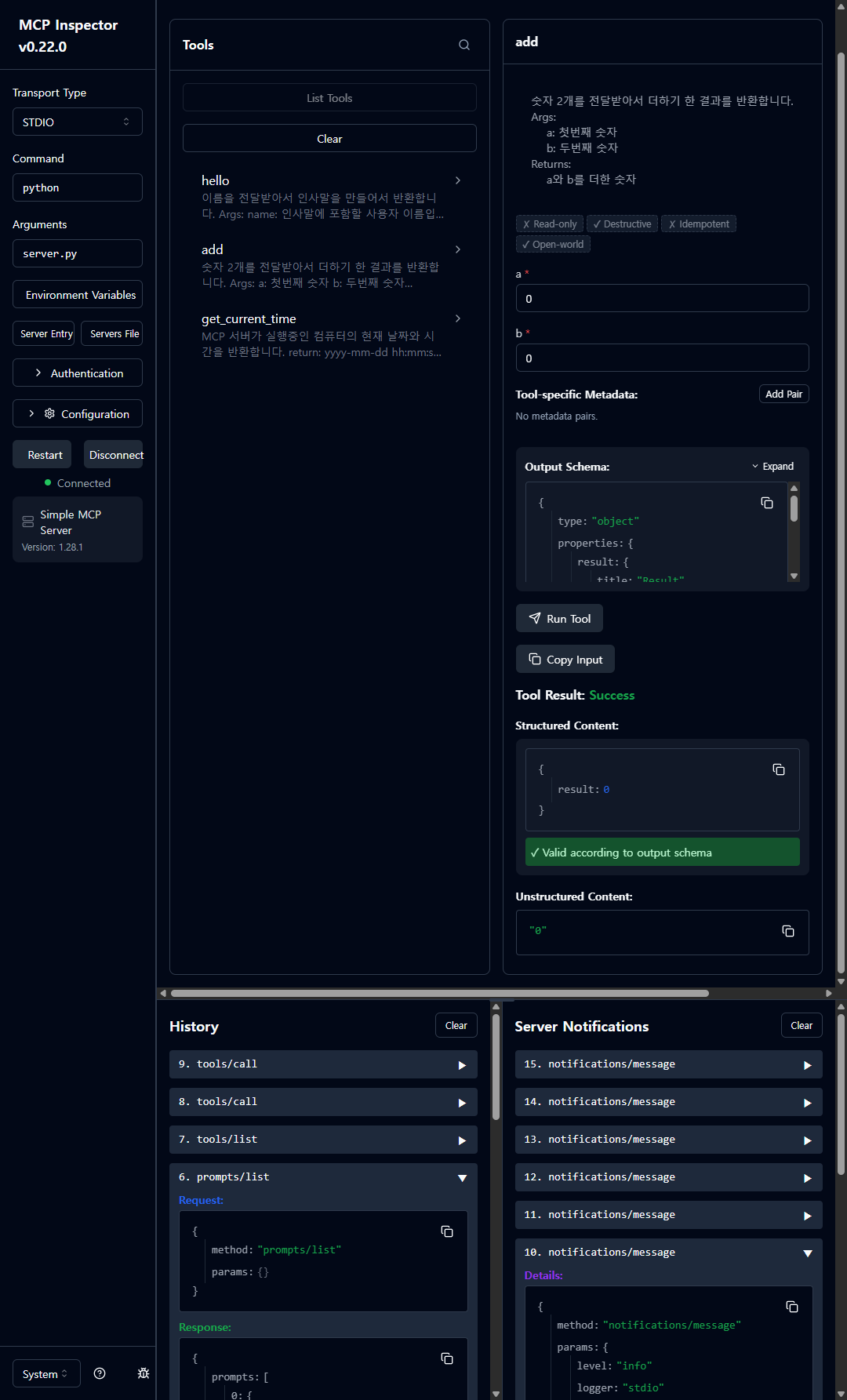The height and width of the screenshot is (1400, 847).
Task: Click the search icon in Tools header
Action: (x=464, y=45)
